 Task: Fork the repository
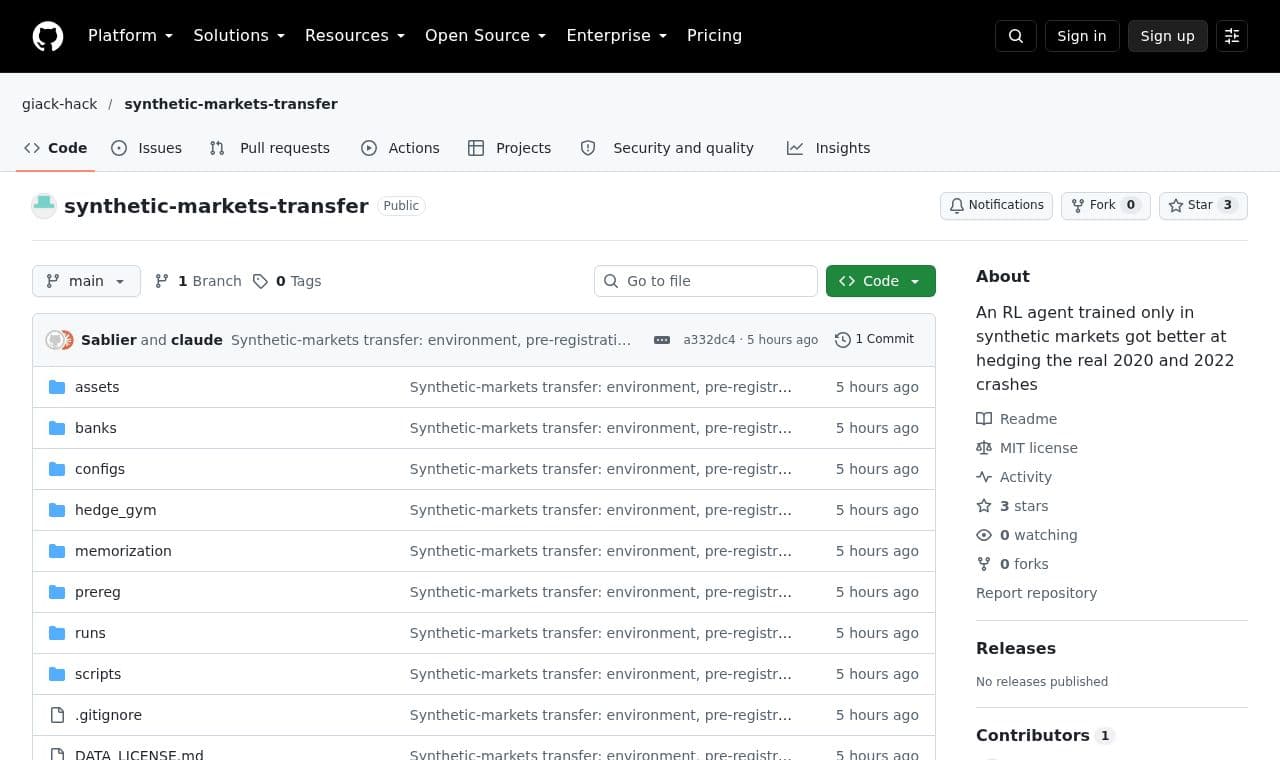click(x=1106, y=205)
